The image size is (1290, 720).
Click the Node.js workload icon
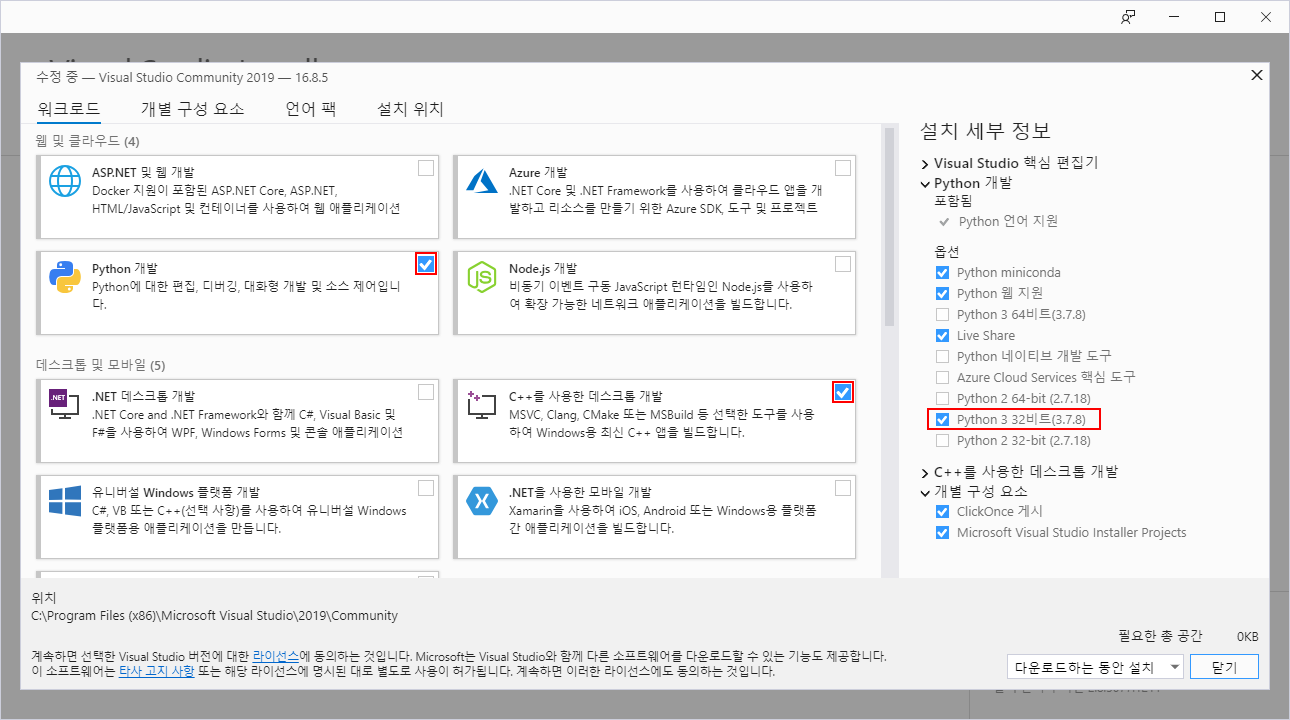tap(482, 277)
